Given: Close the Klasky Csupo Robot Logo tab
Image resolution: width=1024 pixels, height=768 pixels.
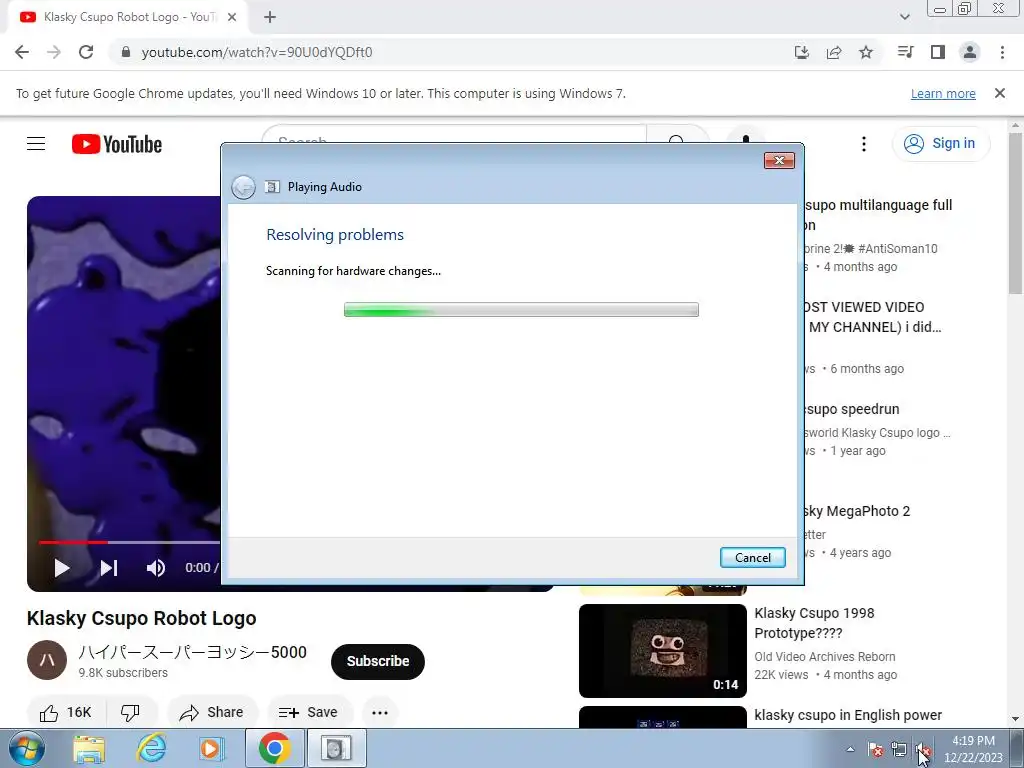Looking at the screenshot, I should pyautogui.click(x=232, y=18).
